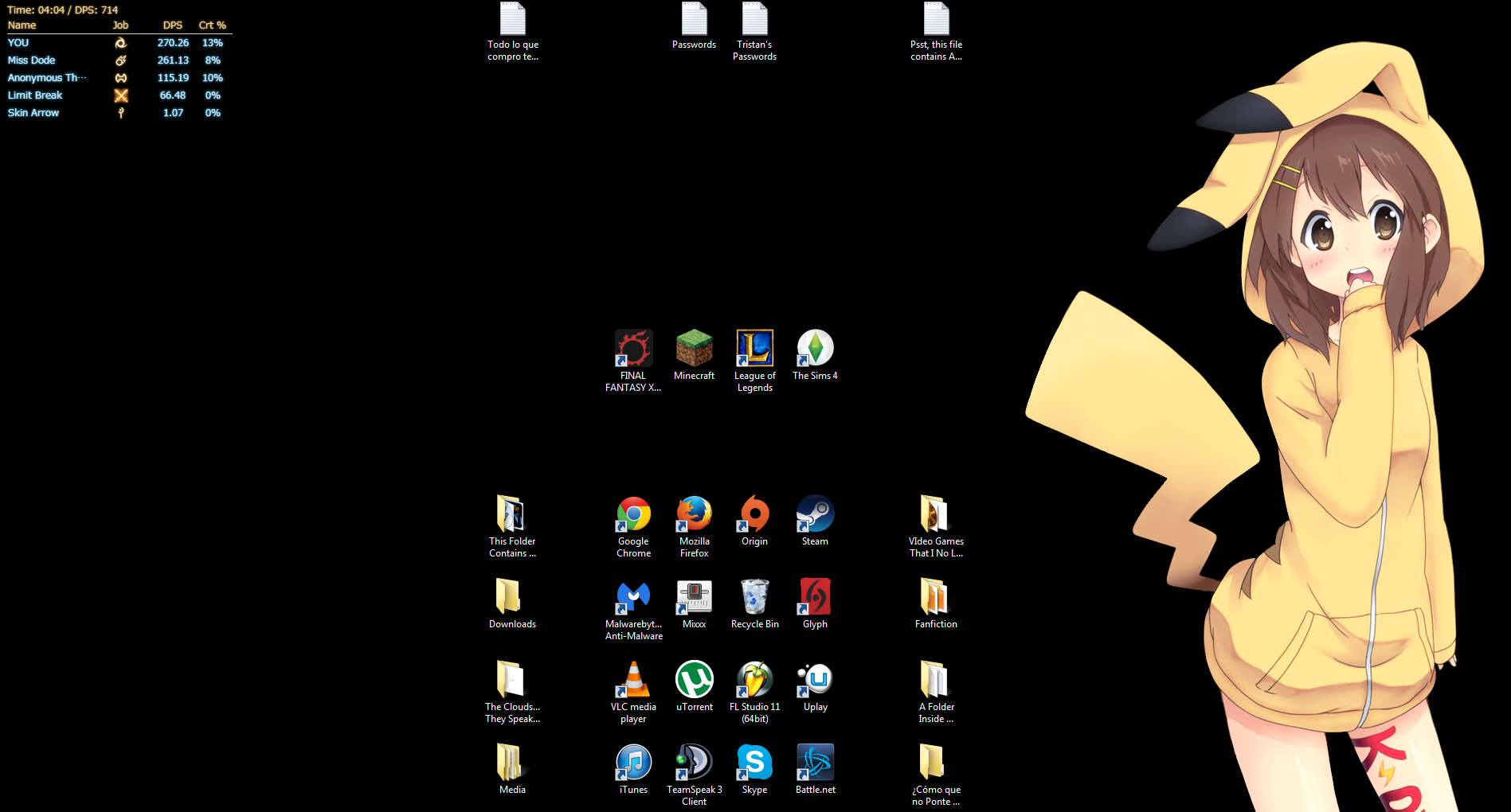Image resolution: width=1511 pixels, height=812 pixels.
Task: Click the Job column header
Action: [120, 25]
